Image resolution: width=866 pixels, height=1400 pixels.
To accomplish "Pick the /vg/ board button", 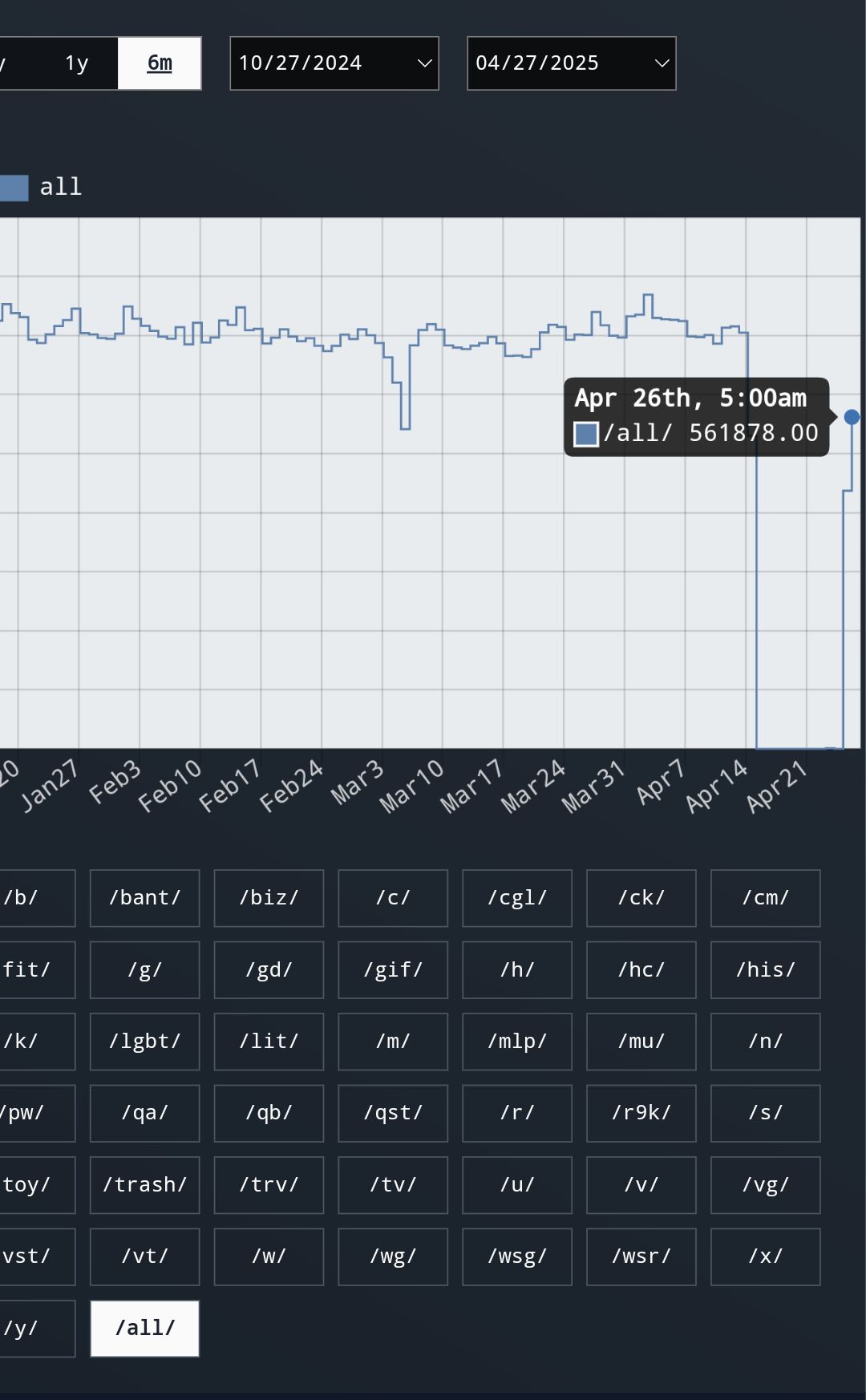I will [x=765, y=1184].
